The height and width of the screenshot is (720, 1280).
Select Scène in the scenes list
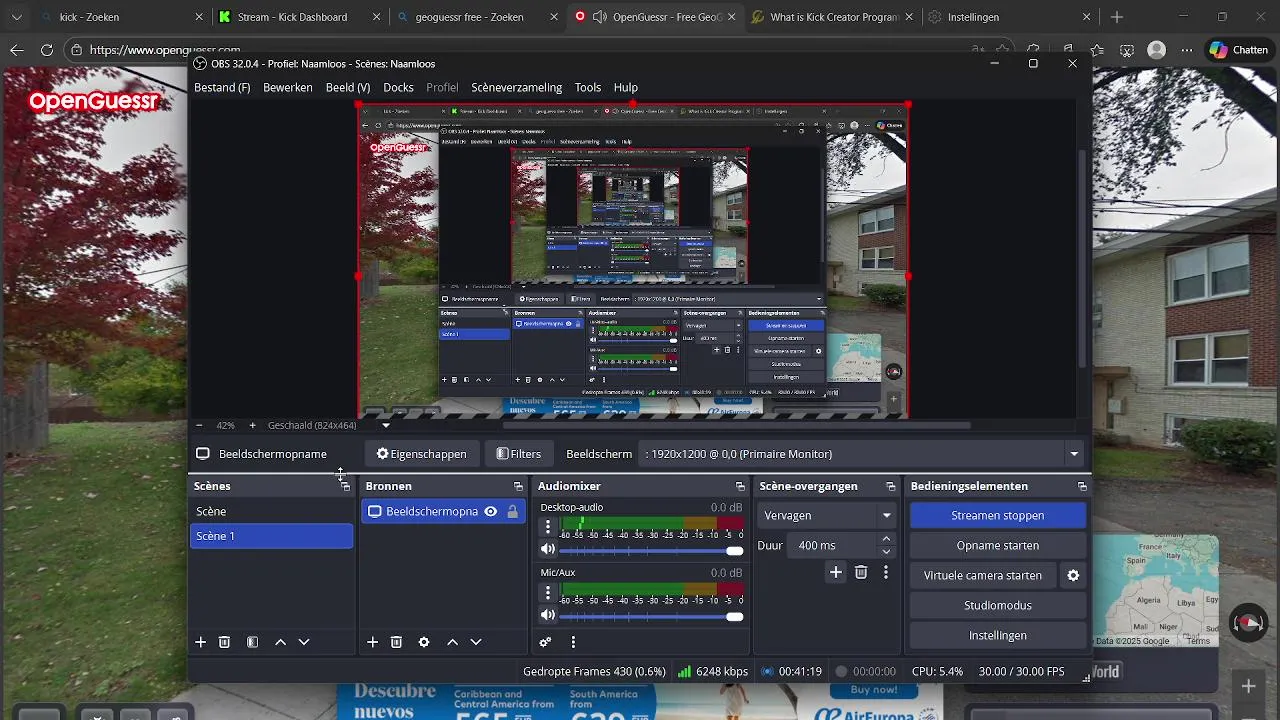coord(272,511)
